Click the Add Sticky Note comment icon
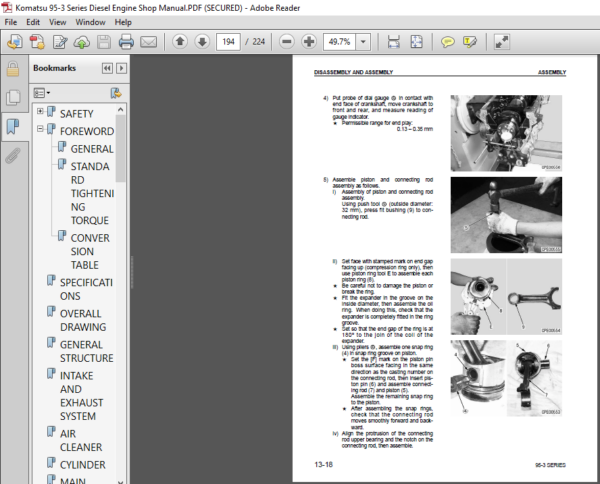 [448, 41]
